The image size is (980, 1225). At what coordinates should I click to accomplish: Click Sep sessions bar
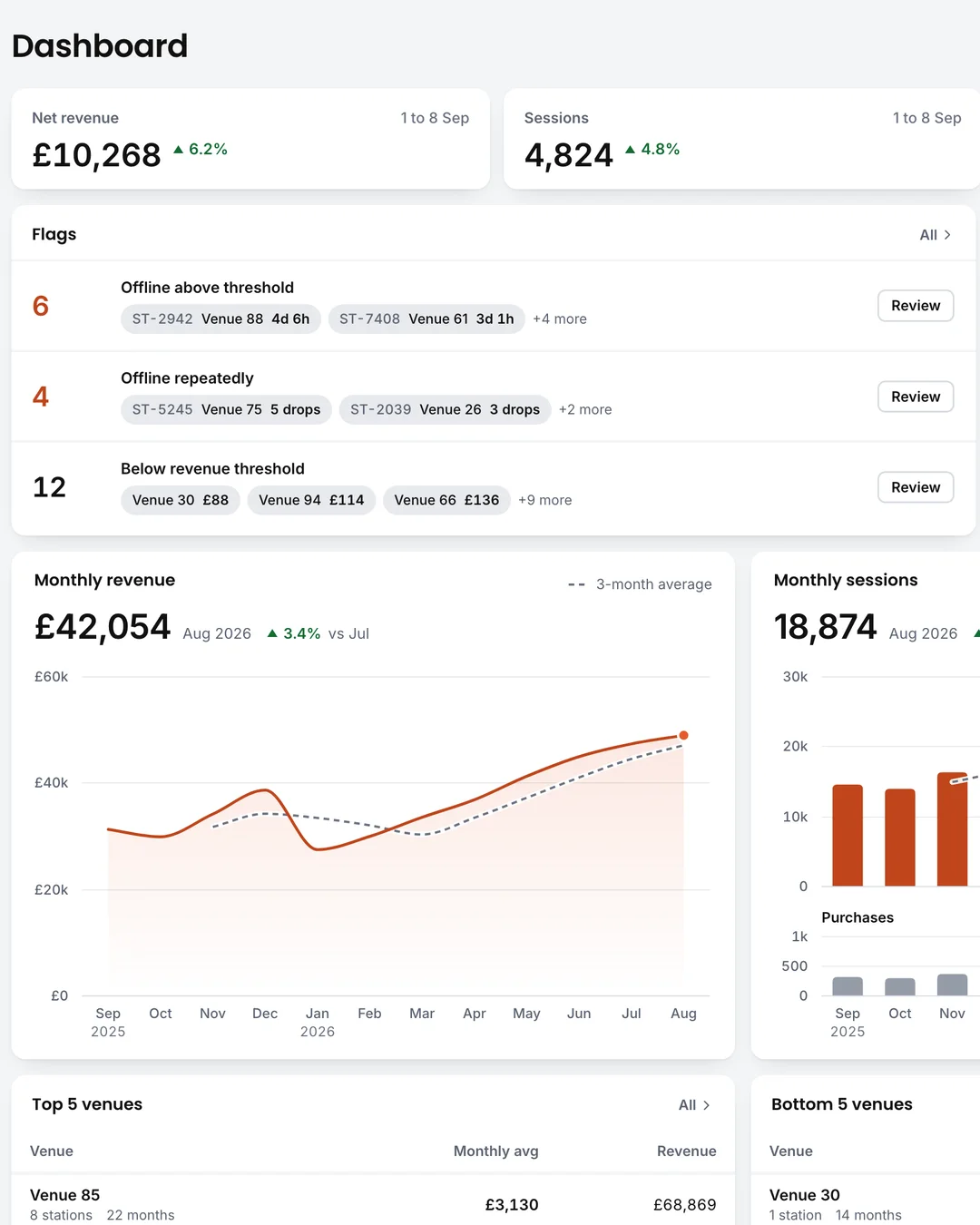848,835
